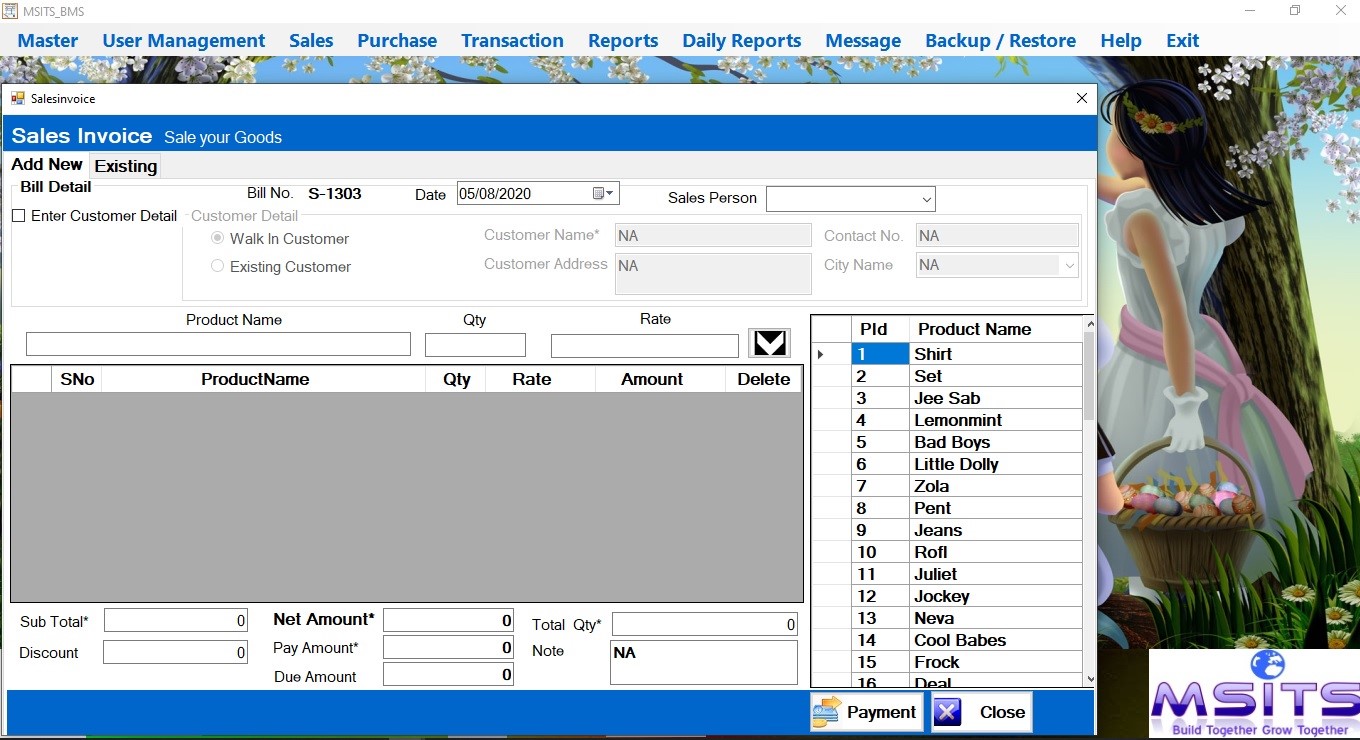
Task: Click the MSITS logo in the corner
Action: tap(1253, 693)
